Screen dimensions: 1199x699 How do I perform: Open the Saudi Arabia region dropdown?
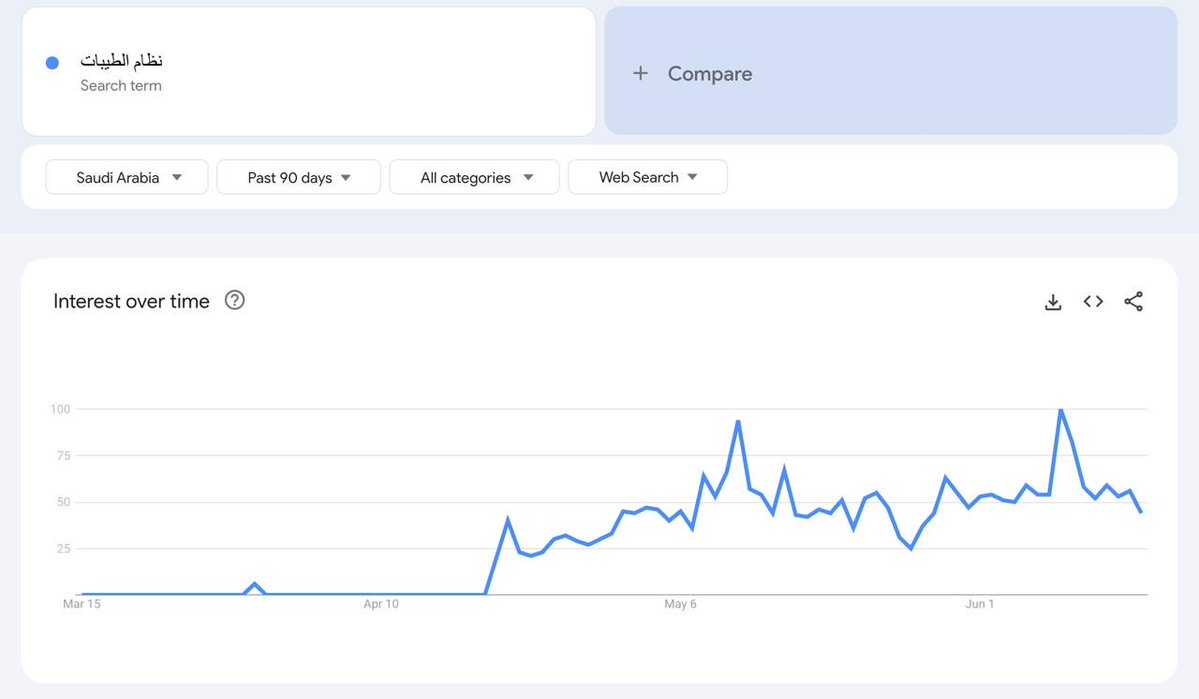click(x=127, y=177)
